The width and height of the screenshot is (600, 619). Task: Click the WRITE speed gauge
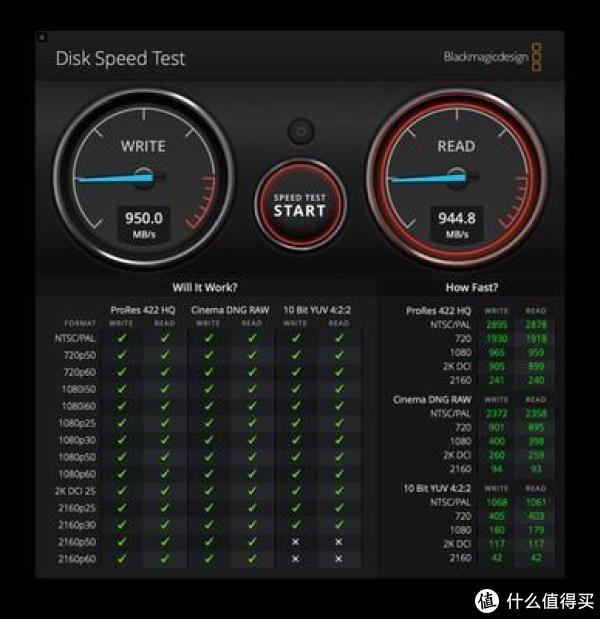144,178
